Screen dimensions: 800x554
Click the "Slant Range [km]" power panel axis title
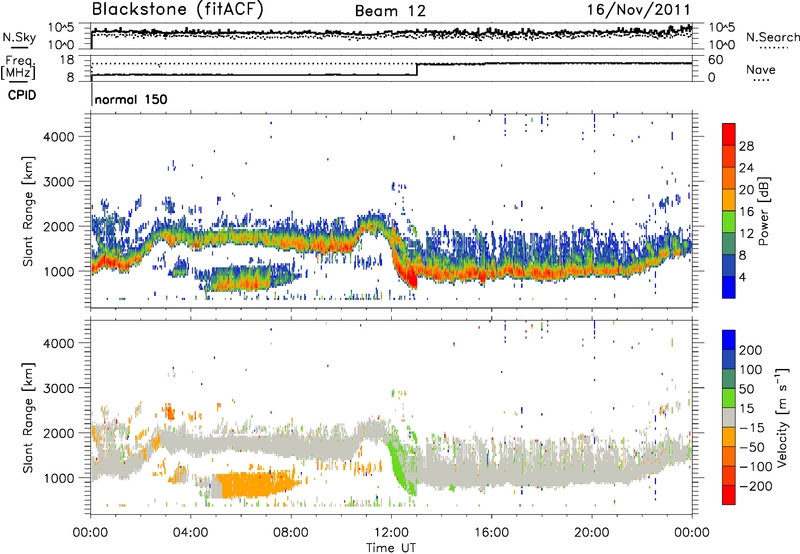pos(29,211)
